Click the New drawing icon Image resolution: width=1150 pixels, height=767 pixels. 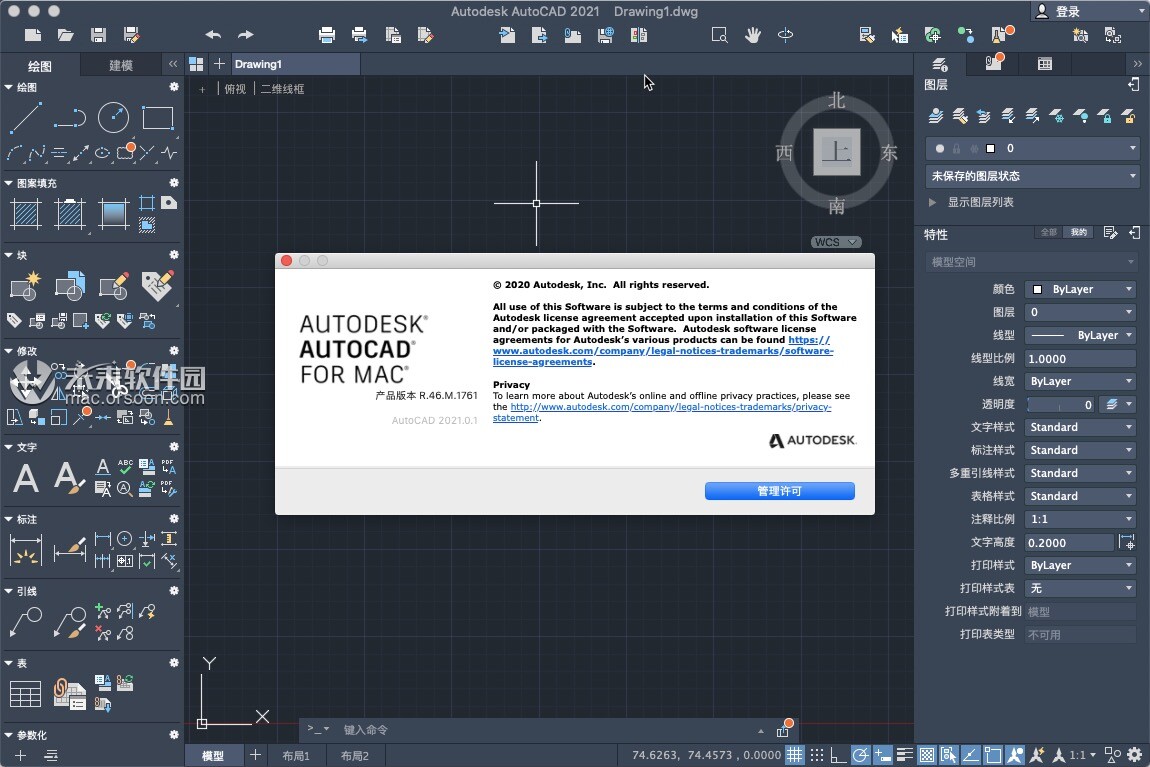click(x=33, y=34)
